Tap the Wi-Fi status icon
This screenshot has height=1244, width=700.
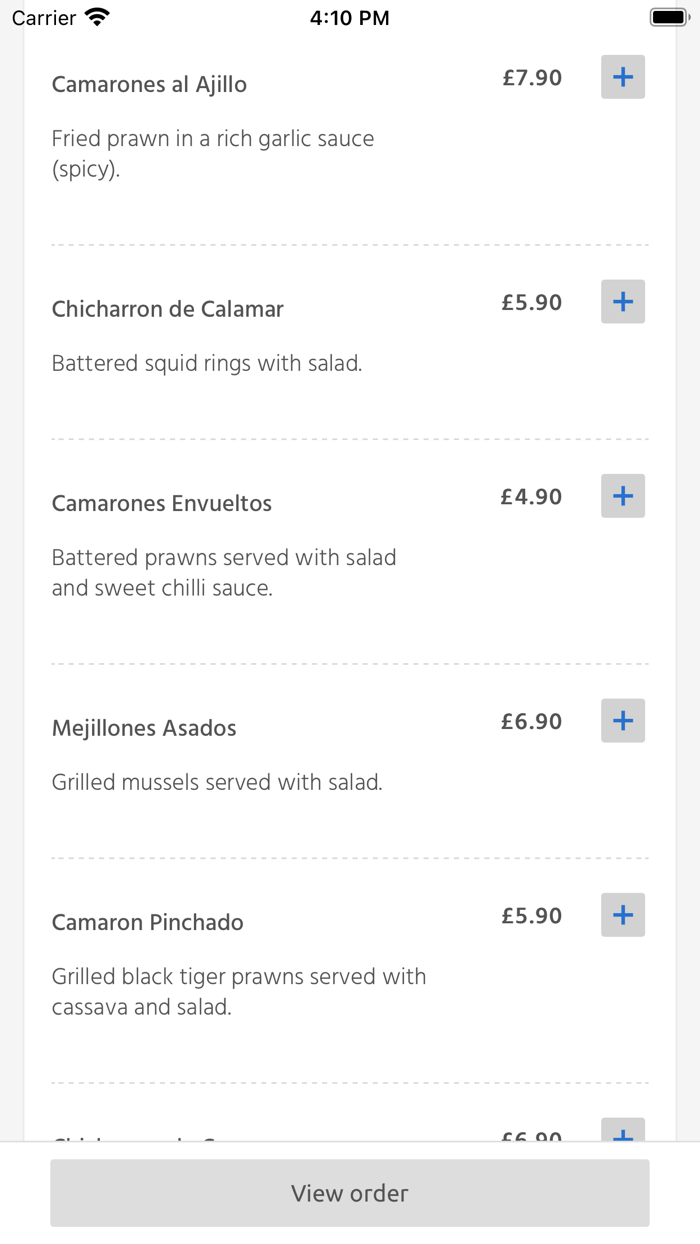[98, 17]
